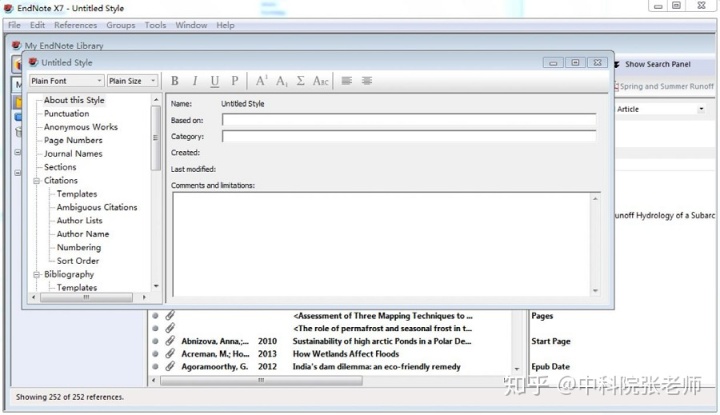720x415 pixels.
Task: Collapse the Bibliography tree node
Action: pos(37,275)
